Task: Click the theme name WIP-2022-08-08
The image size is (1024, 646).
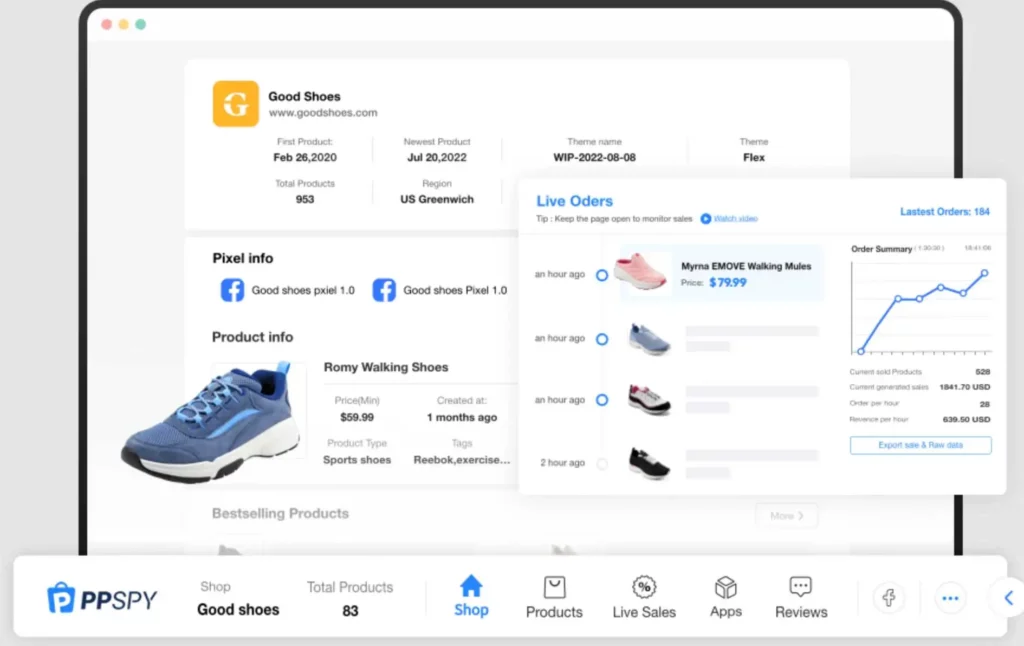Action: click(x=594, y=157)
